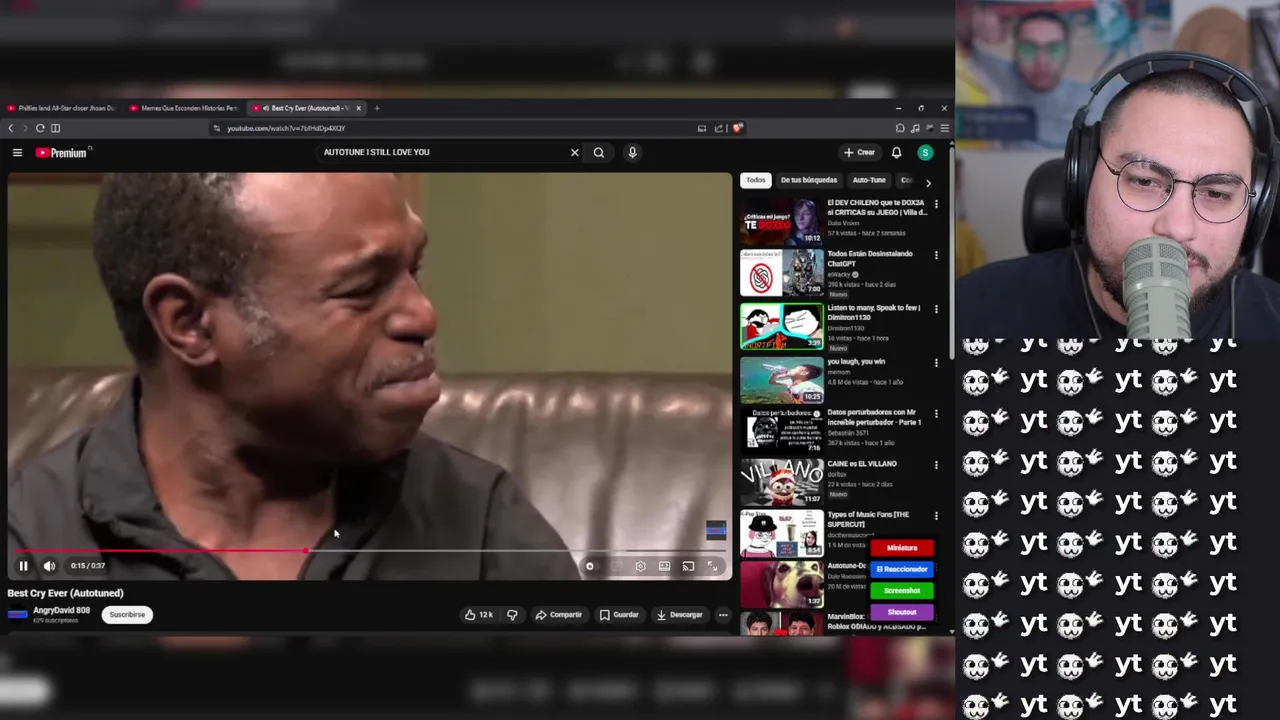The image size is (1280, 720).
Task: Enter fullscreen mode in the video player
Action: pyautogui.click(x=712, y=566)
